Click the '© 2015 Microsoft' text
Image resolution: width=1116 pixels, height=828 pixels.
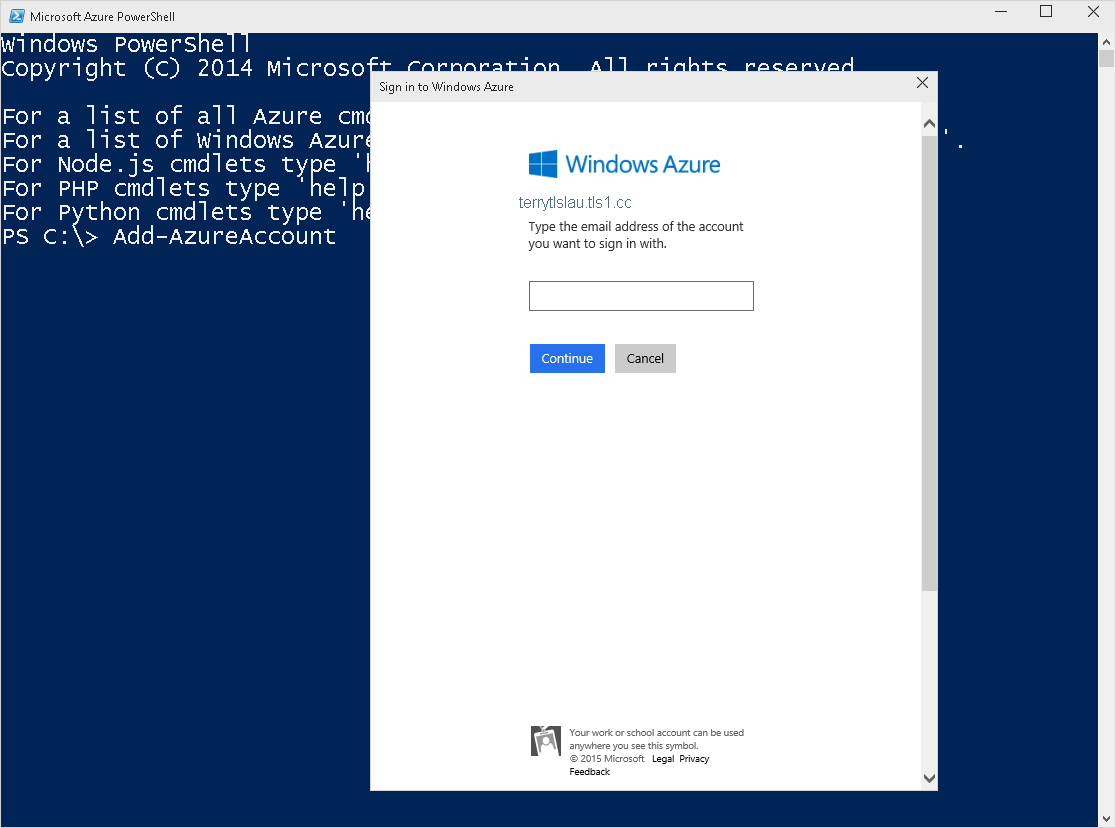pyautogui.click(x=606, y=759)
